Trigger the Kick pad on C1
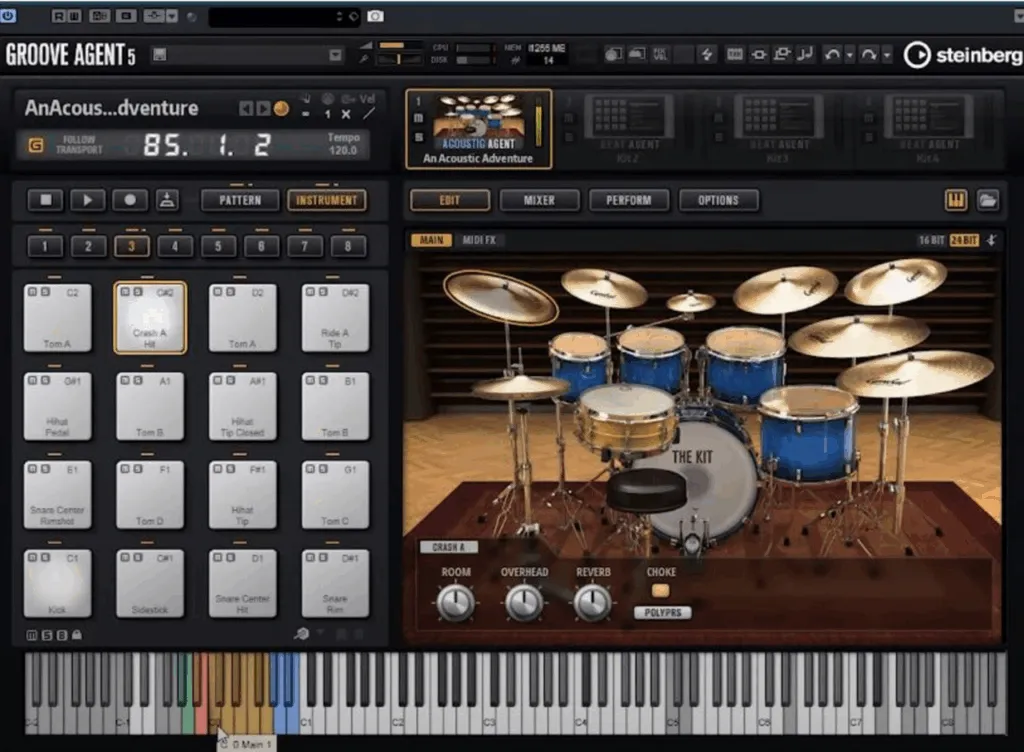Viewport: 1024px width, 752px height. [x=57, y=583]
